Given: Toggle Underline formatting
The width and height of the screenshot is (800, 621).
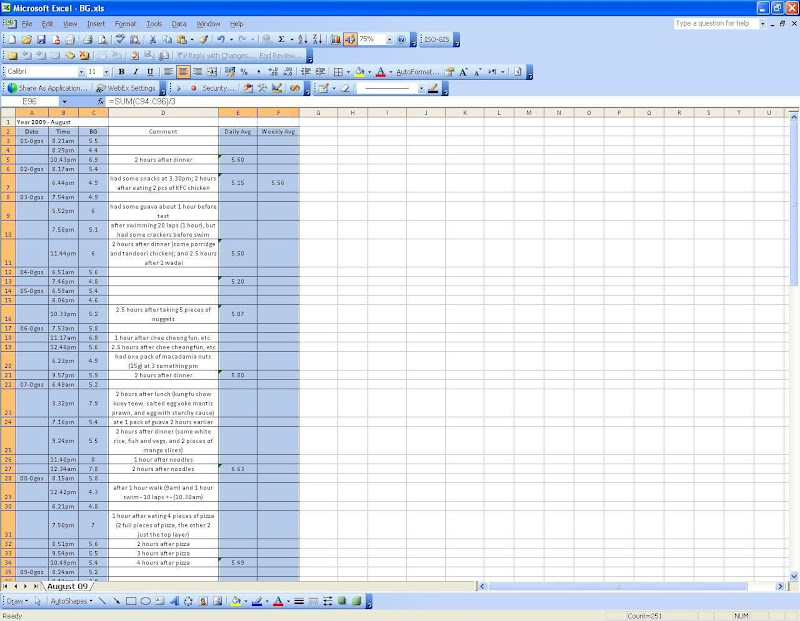Looking at the screenshot, I should [x=151, y=72].
